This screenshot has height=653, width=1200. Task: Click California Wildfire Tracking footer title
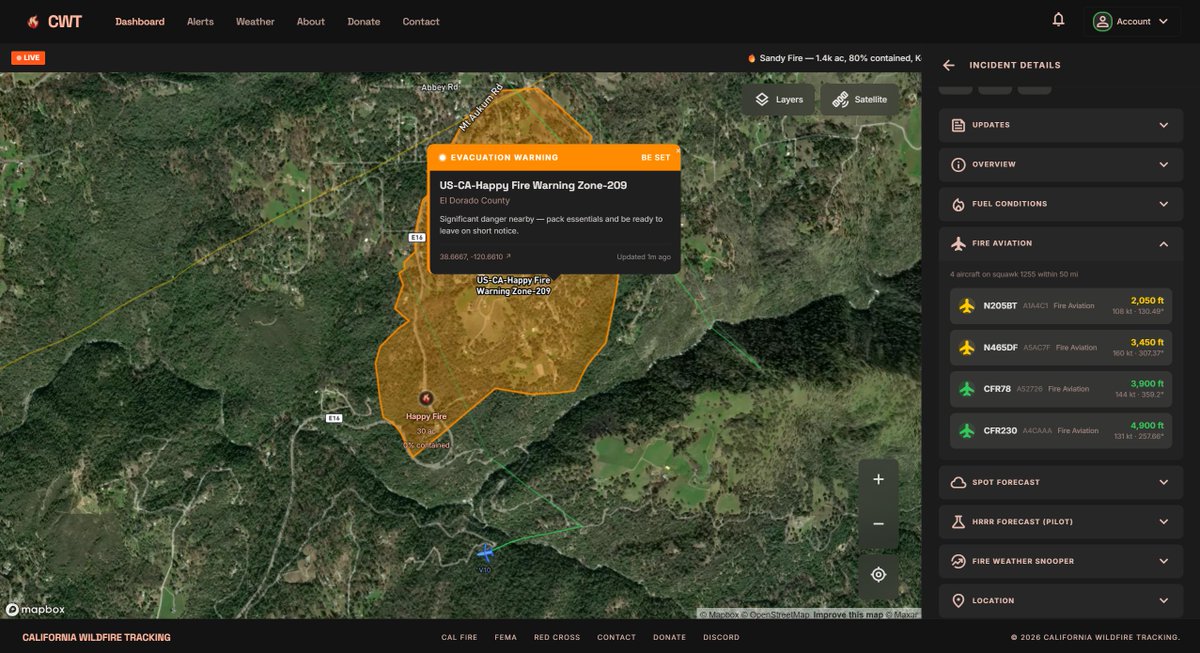click(x=96, y=637)
